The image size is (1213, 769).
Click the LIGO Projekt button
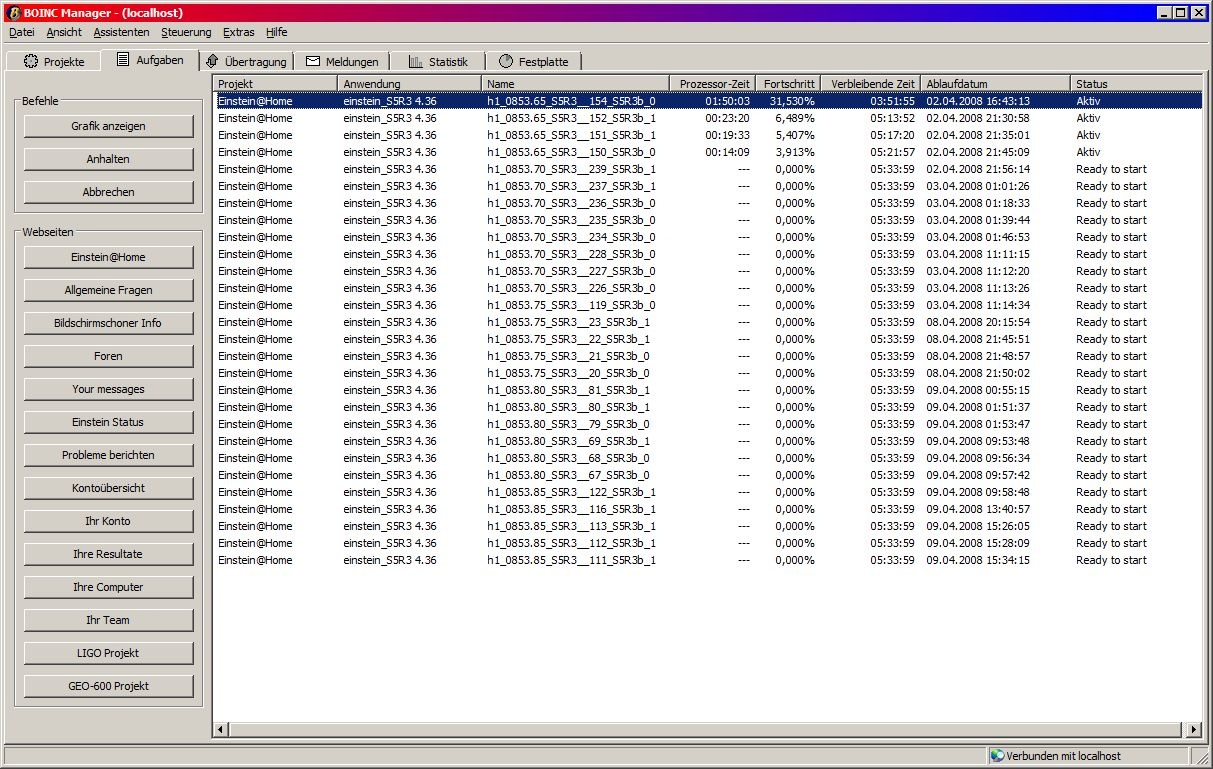[x=108, y=653]
